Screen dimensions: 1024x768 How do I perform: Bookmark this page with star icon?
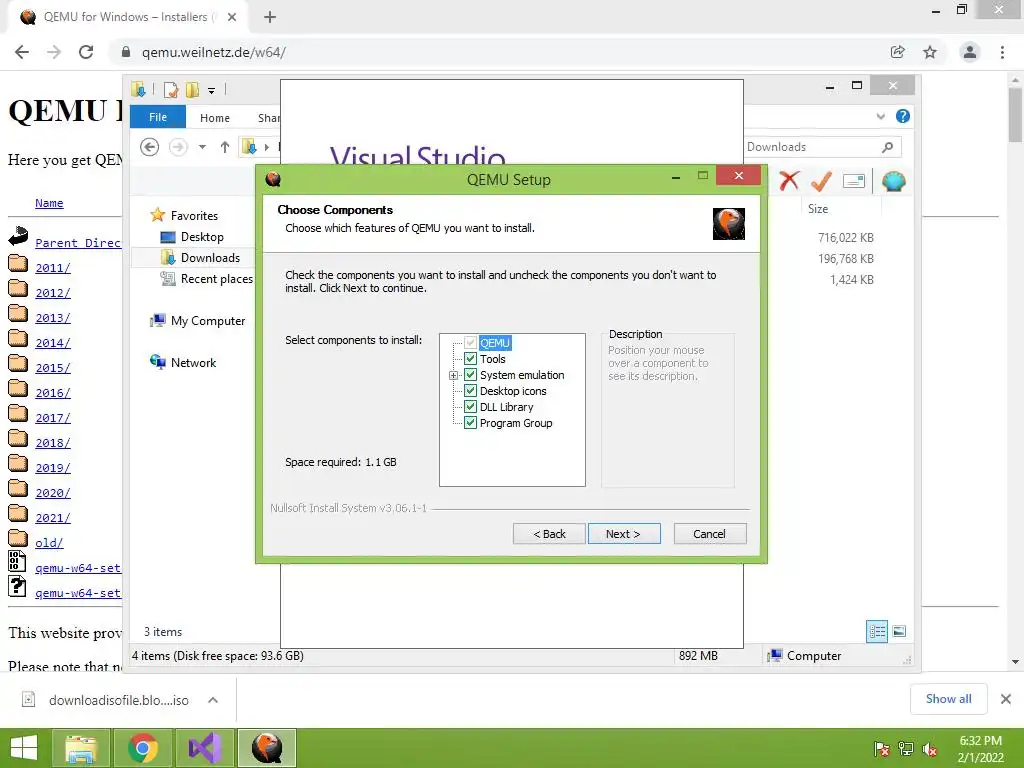pyautogui.click(x=930, y=52)
